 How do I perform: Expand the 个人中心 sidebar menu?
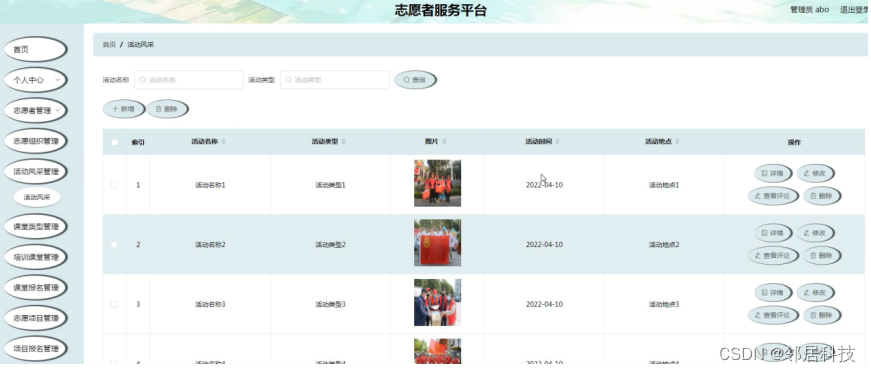tap(36, 80)
